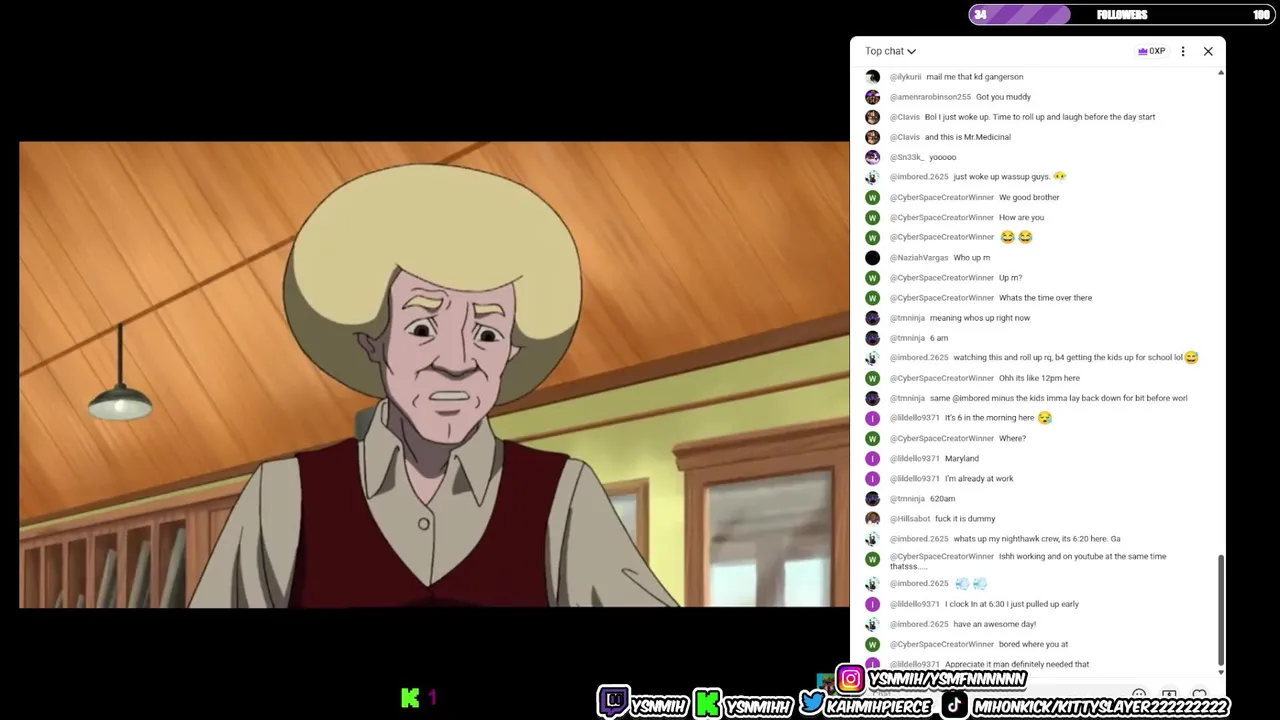Click the @Sn33k_ avatar
Viewport: 1280px width, 720px height.
tap(873, 157)
